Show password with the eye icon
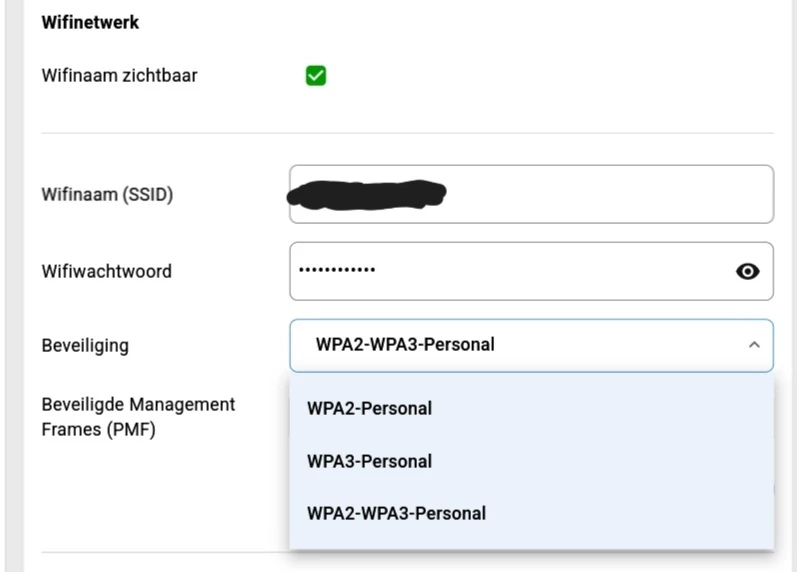This screenshot has width=797, height=572. coord(747,271)
